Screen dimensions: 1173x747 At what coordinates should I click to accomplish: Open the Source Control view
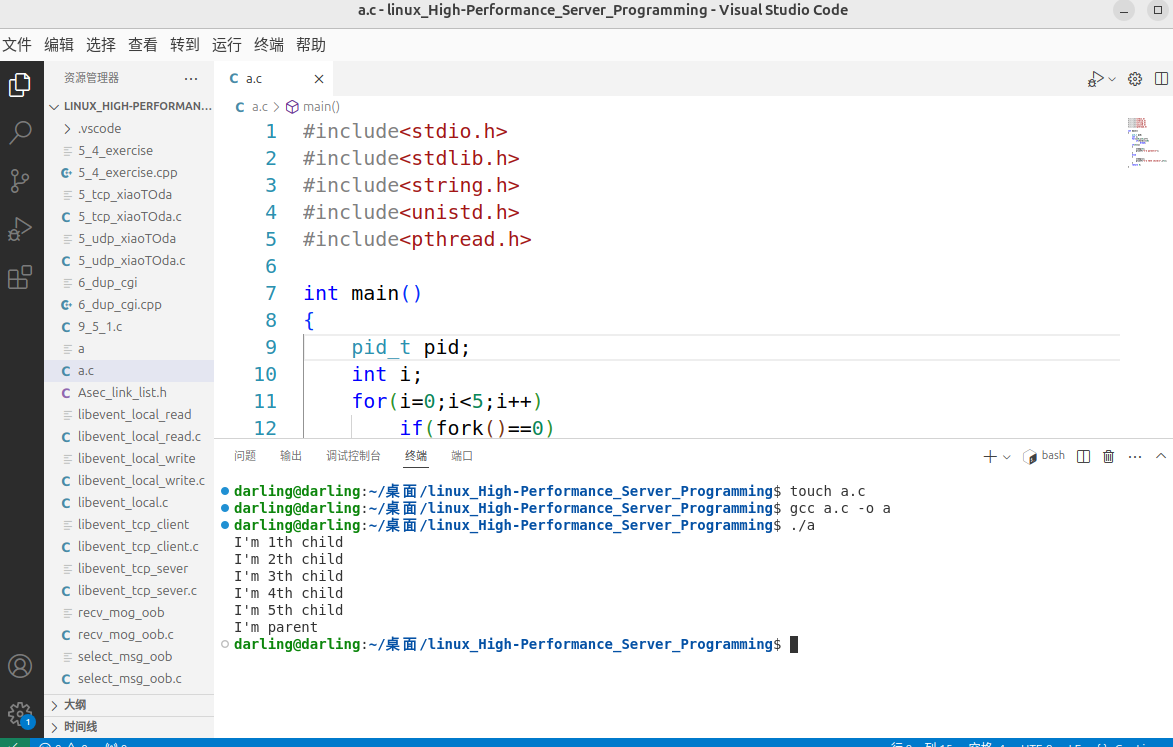click(x=20, y=181)
